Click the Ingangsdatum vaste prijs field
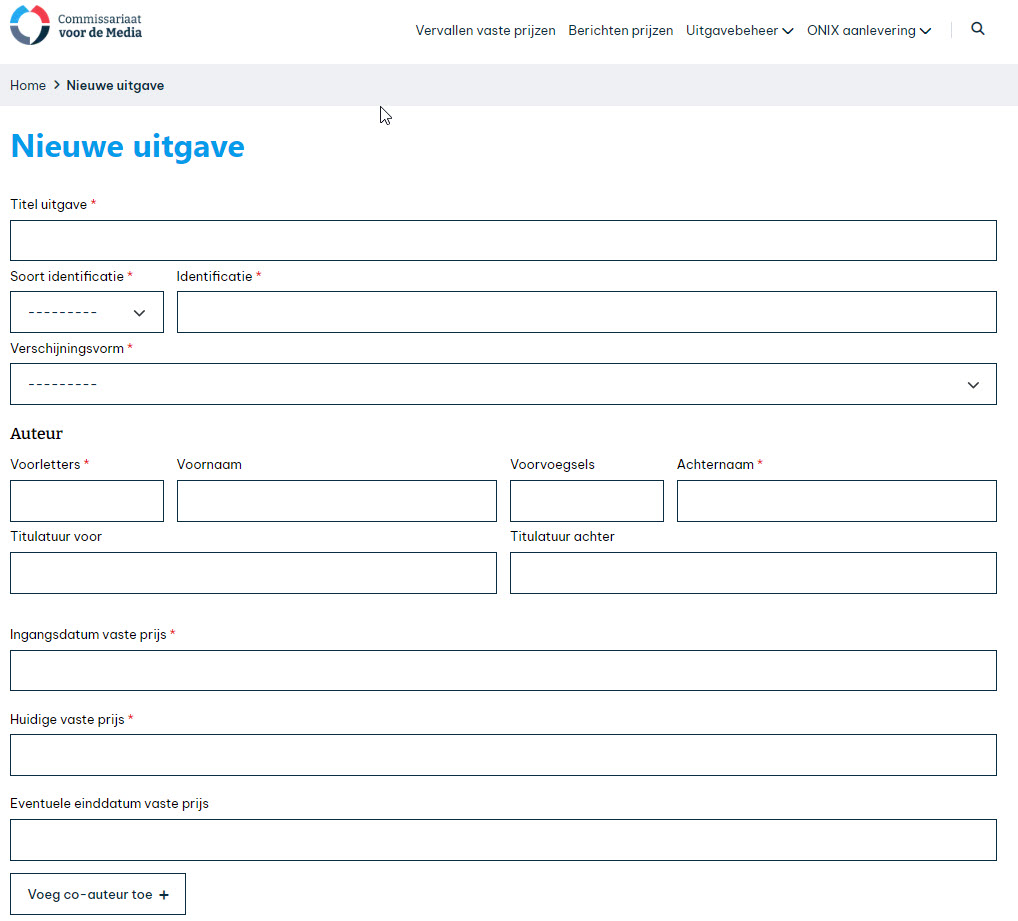Viewport: 1018px width, 921px height. 503,670
